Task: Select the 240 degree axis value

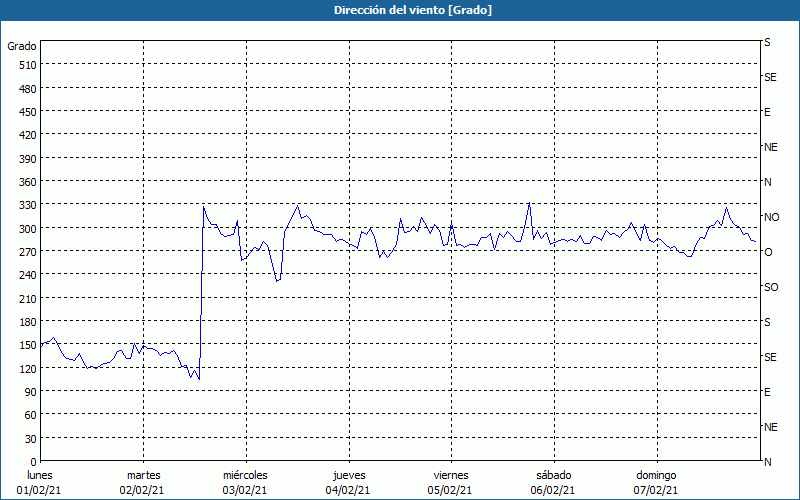Action: [x=28, y=275]
